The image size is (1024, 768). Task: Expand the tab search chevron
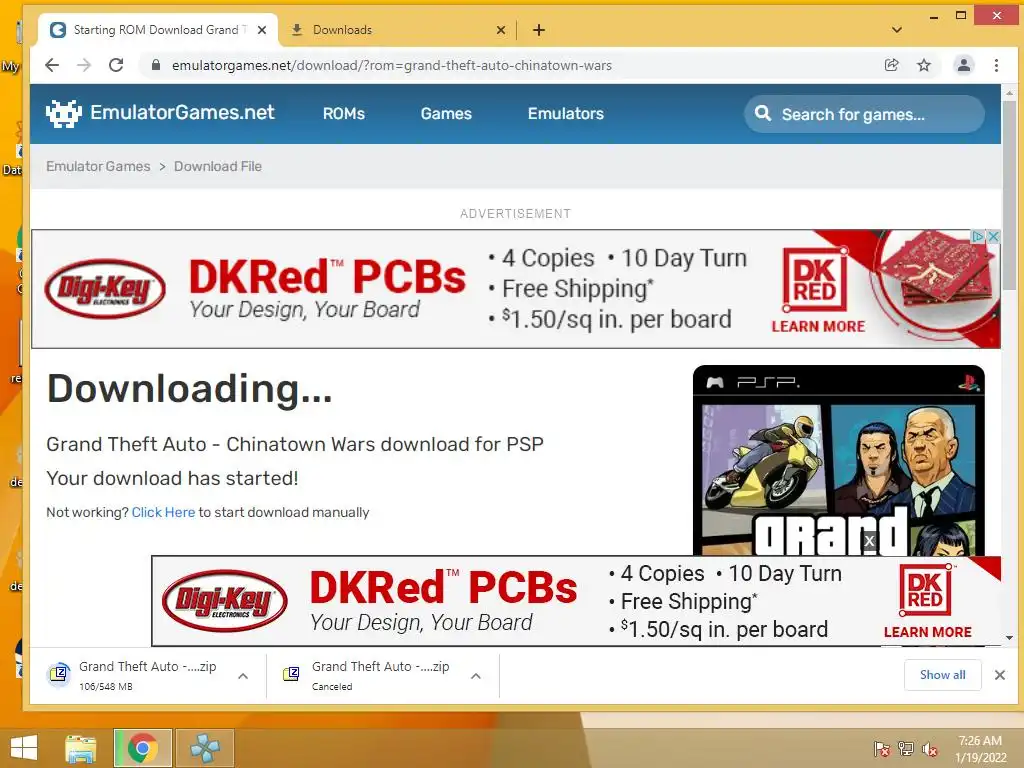897,30
